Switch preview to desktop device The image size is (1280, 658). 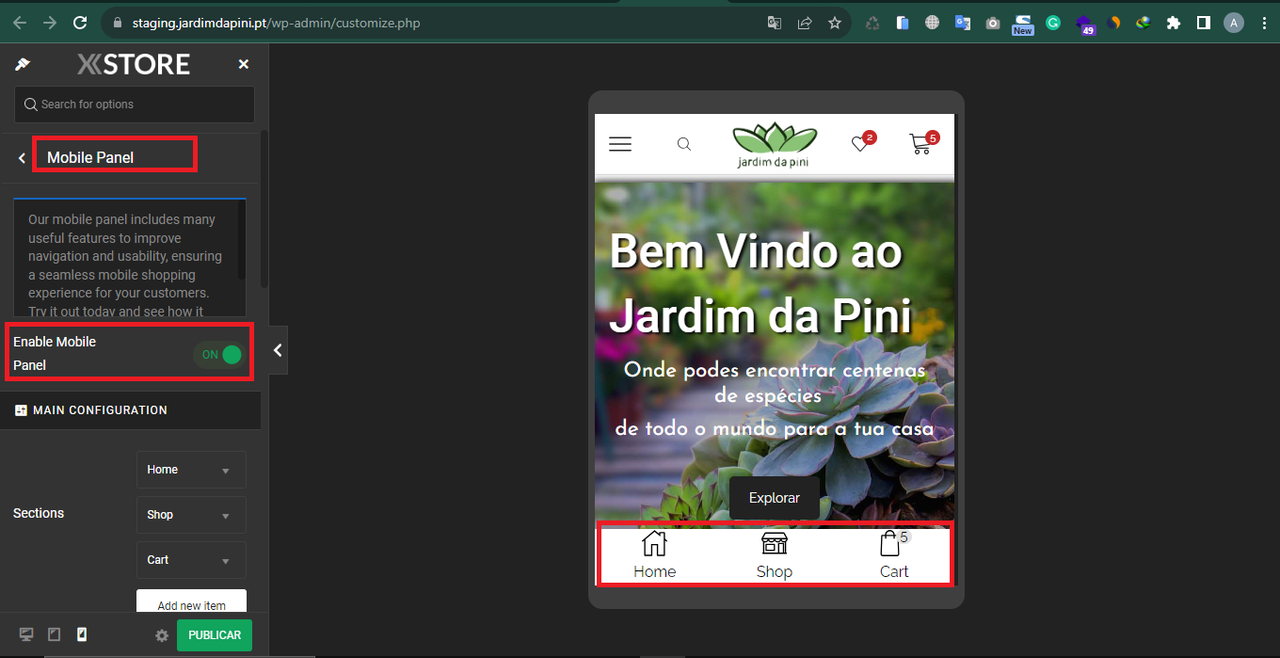pos(27,635)
